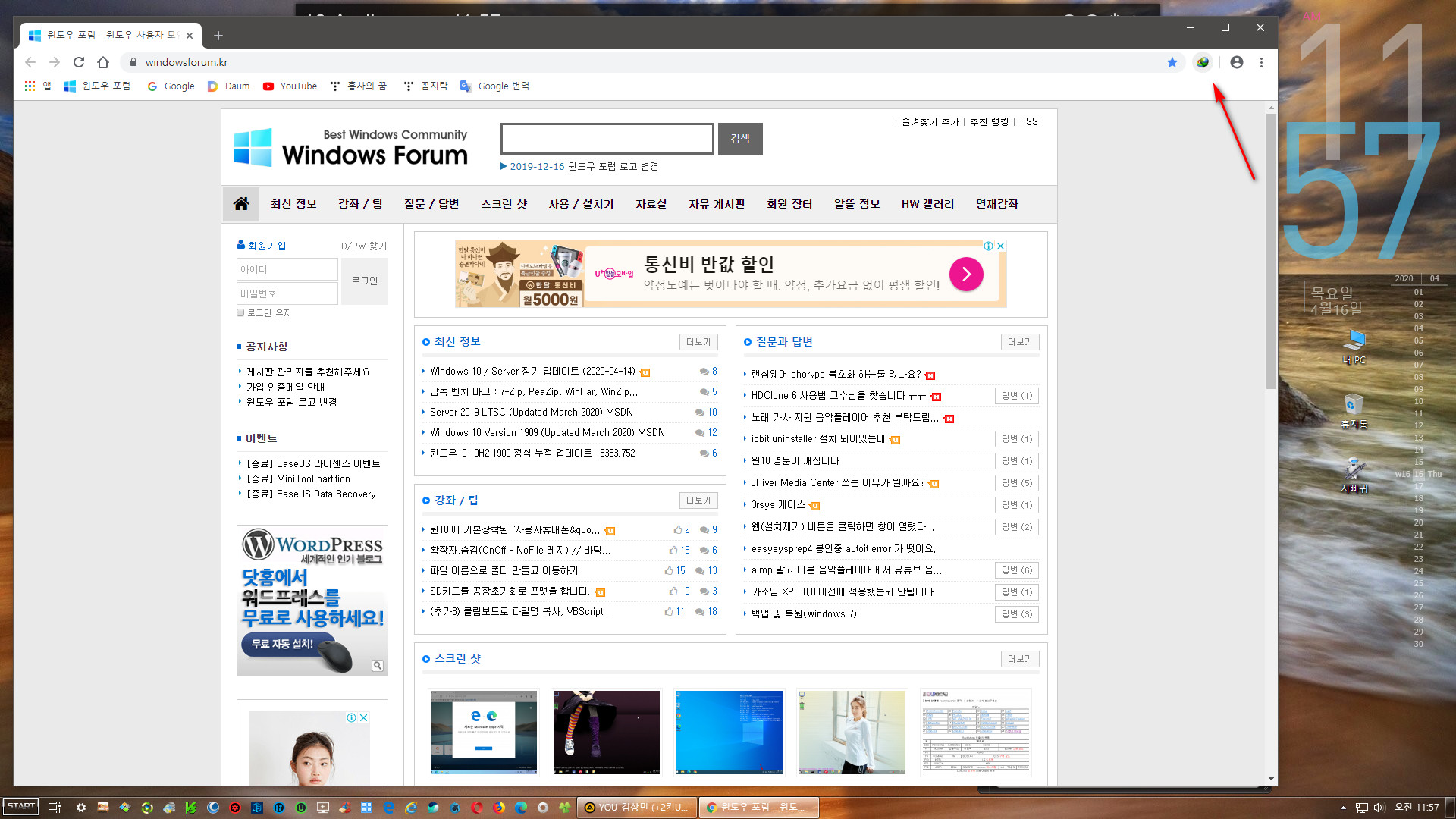Viewport: 1456px width, 819px height.
Task: Open the Chrome three-dot menu
Action: point(1262,62)
